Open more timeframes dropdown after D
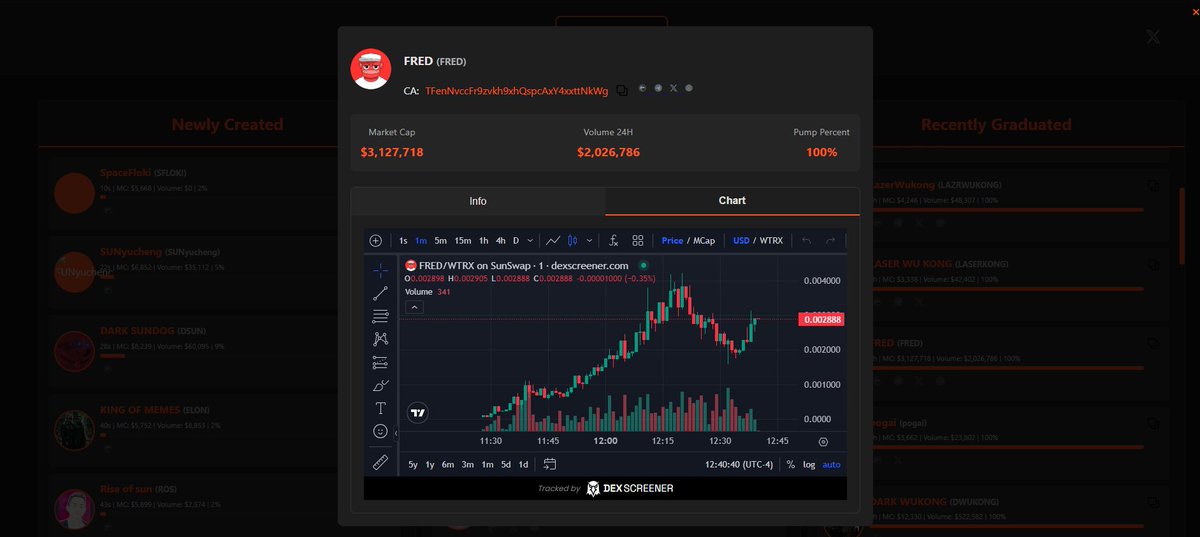The width and height of the screenshot is (1200, 537). pyautogui.click(x=530, y=241)
